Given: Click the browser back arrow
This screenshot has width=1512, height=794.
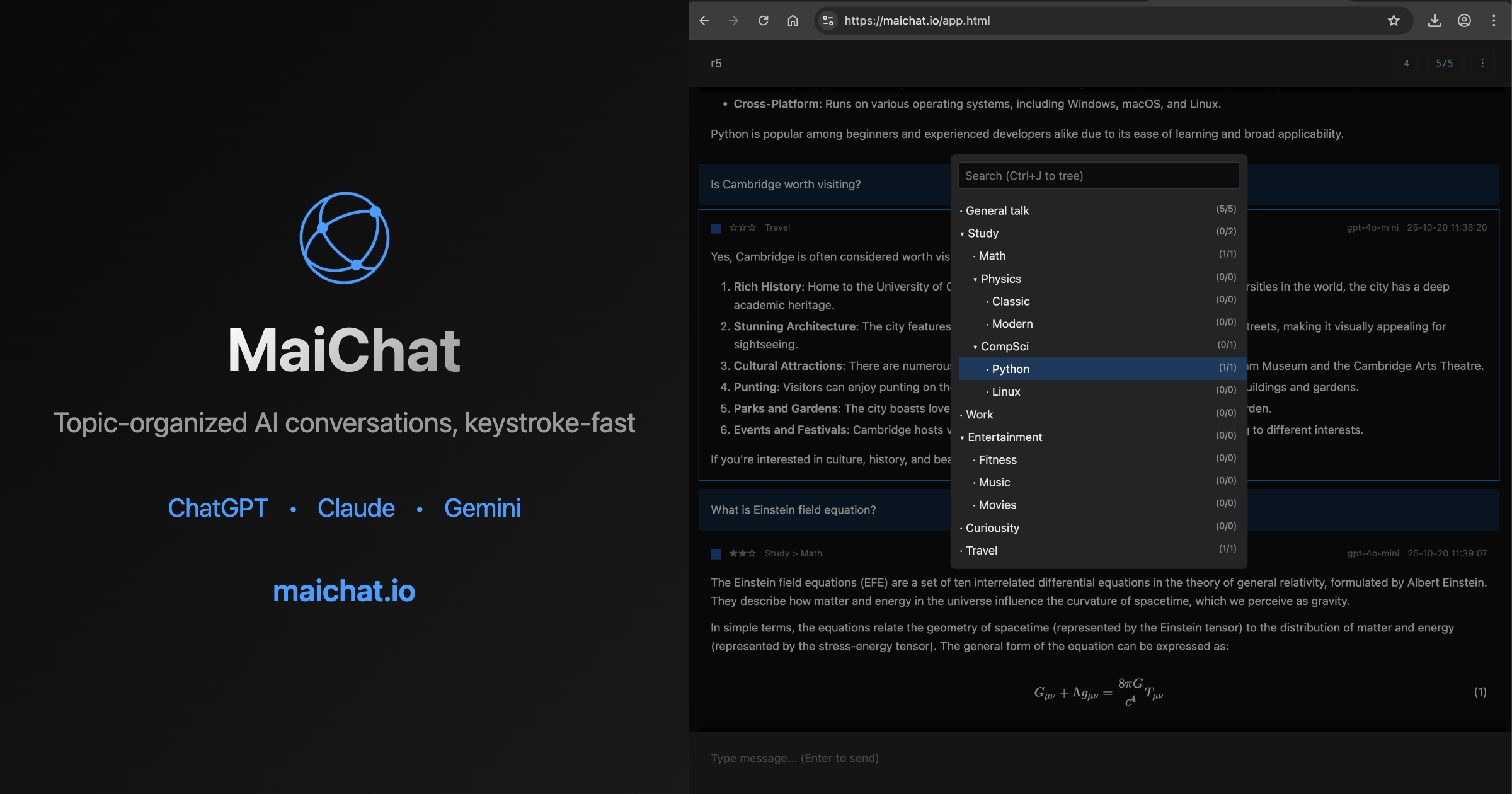Looking at the screenshot, I should coord(704,21).
